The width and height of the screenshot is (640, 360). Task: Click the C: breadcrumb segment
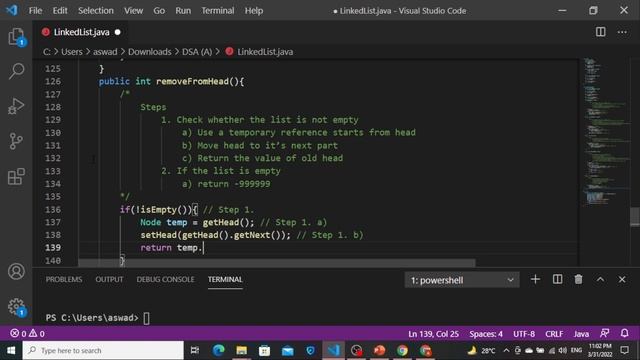pos(47,52)
